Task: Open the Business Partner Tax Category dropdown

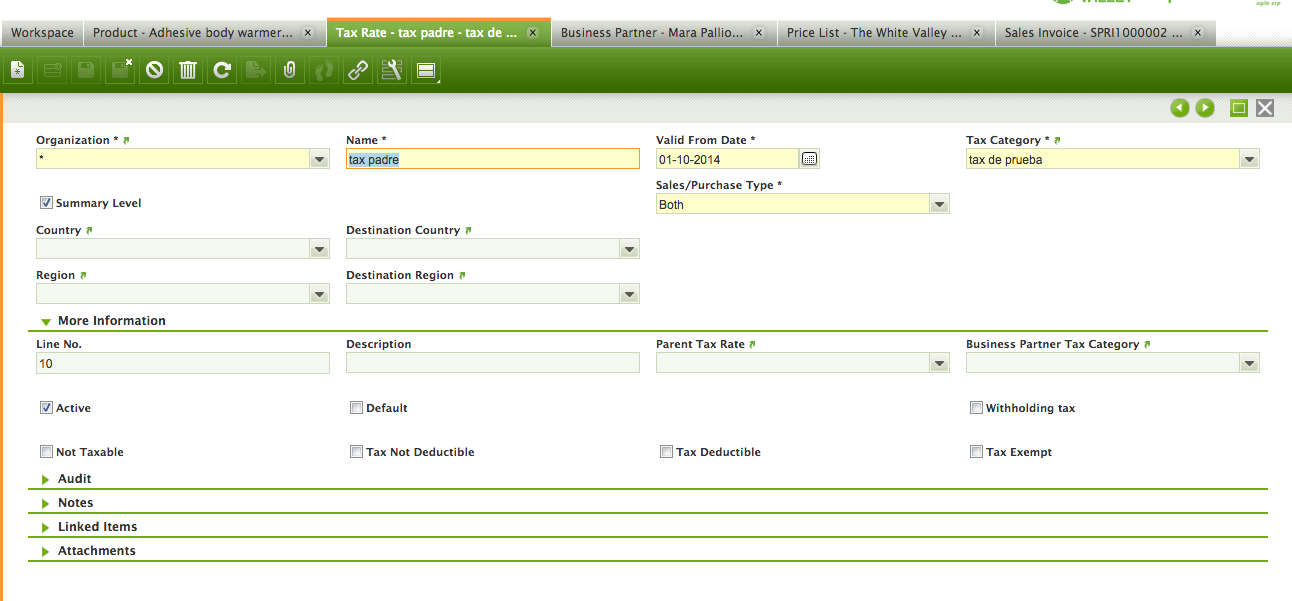Action: [x=1250, y=363]
